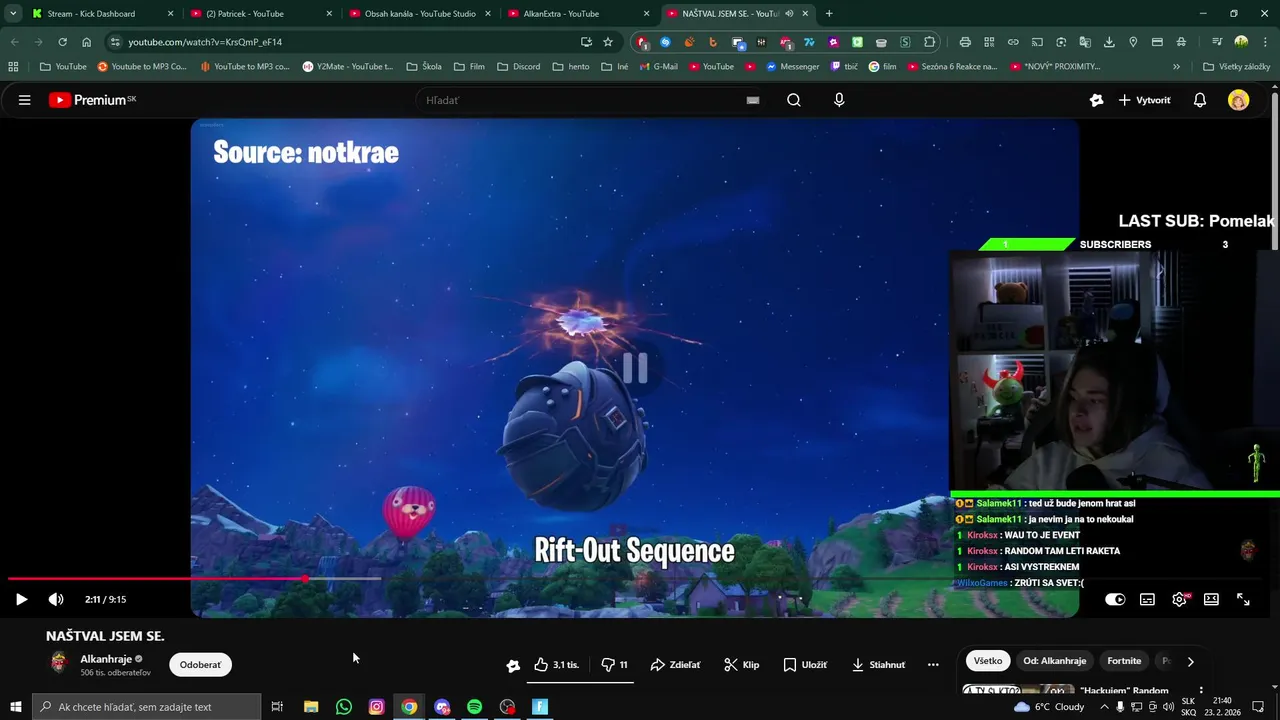
Task: Download video via Stiahnuť button
Action: (x=878, y=665)
